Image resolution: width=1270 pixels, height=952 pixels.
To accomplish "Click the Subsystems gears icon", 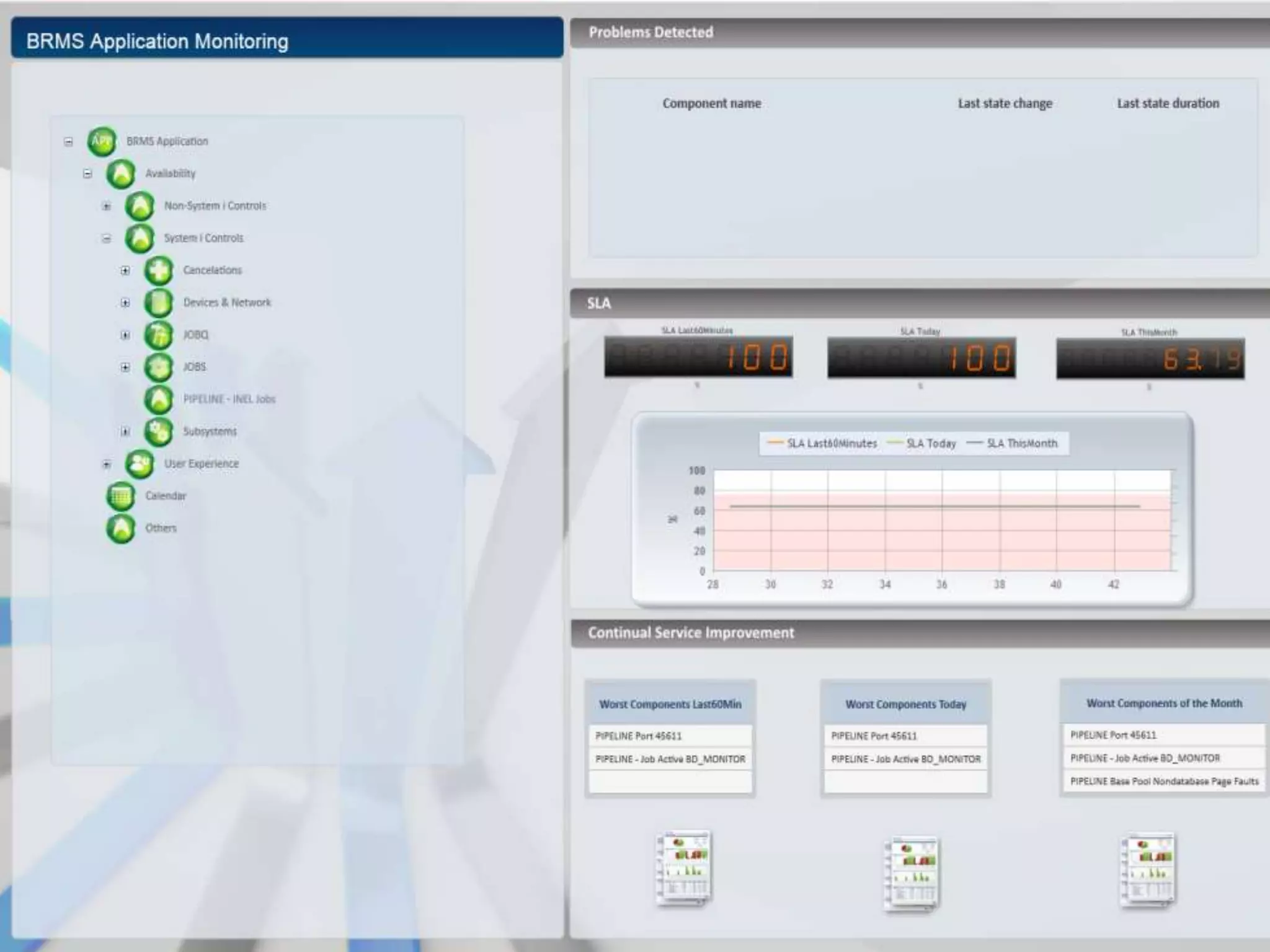I will click(159, 432).
